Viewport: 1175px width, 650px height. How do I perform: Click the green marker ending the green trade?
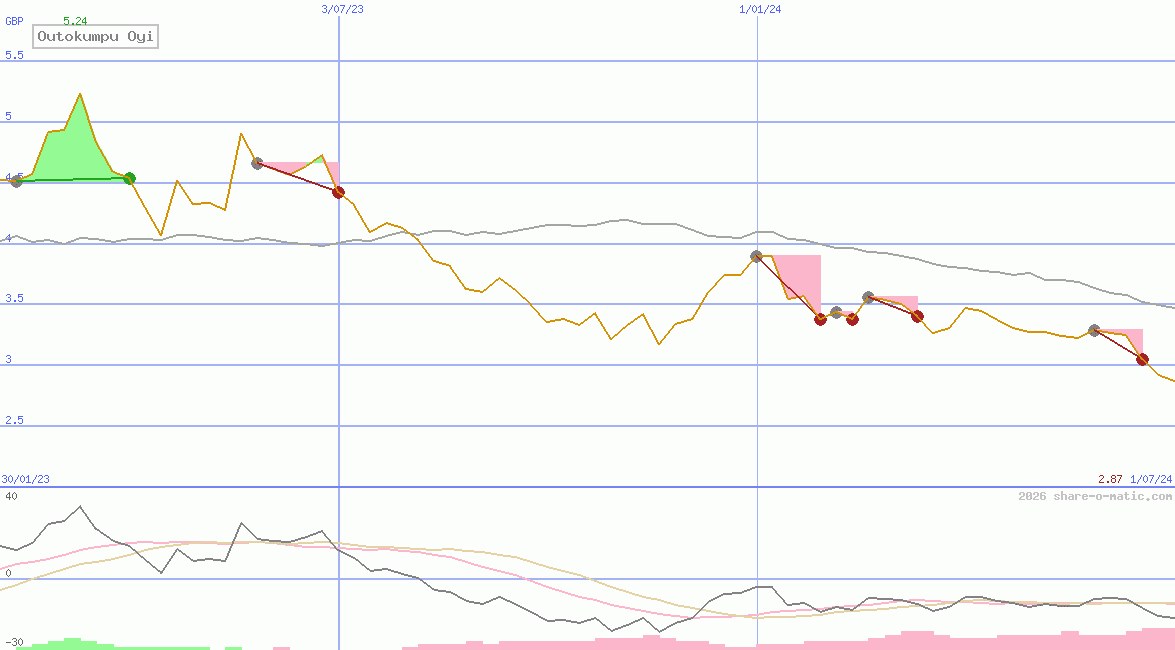pyautogui.click(x=129, y=178)
